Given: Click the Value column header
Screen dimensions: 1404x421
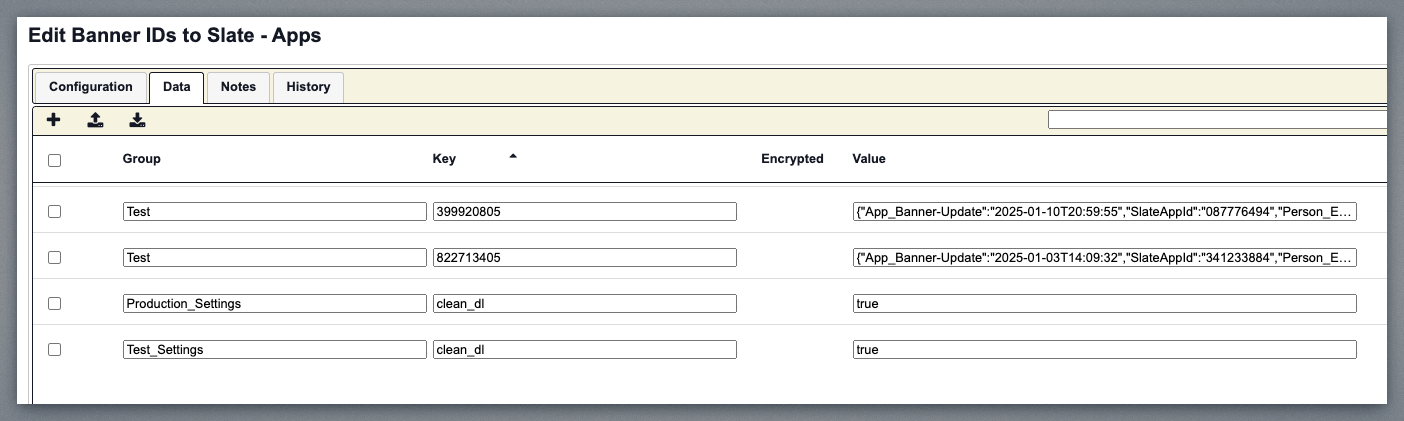Looking at the screenshot, I should [869, 159].
